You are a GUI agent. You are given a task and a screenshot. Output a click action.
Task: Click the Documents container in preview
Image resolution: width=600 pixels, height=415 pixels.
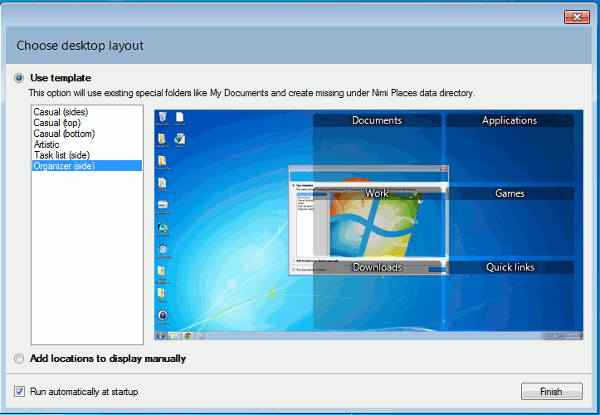(377, 121)
